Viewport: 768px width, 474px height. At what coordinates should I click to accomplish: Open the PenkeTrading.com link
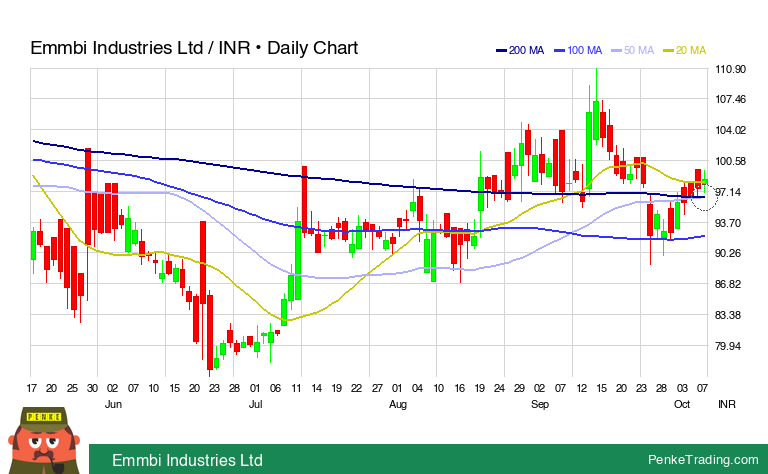coord(703,459)
